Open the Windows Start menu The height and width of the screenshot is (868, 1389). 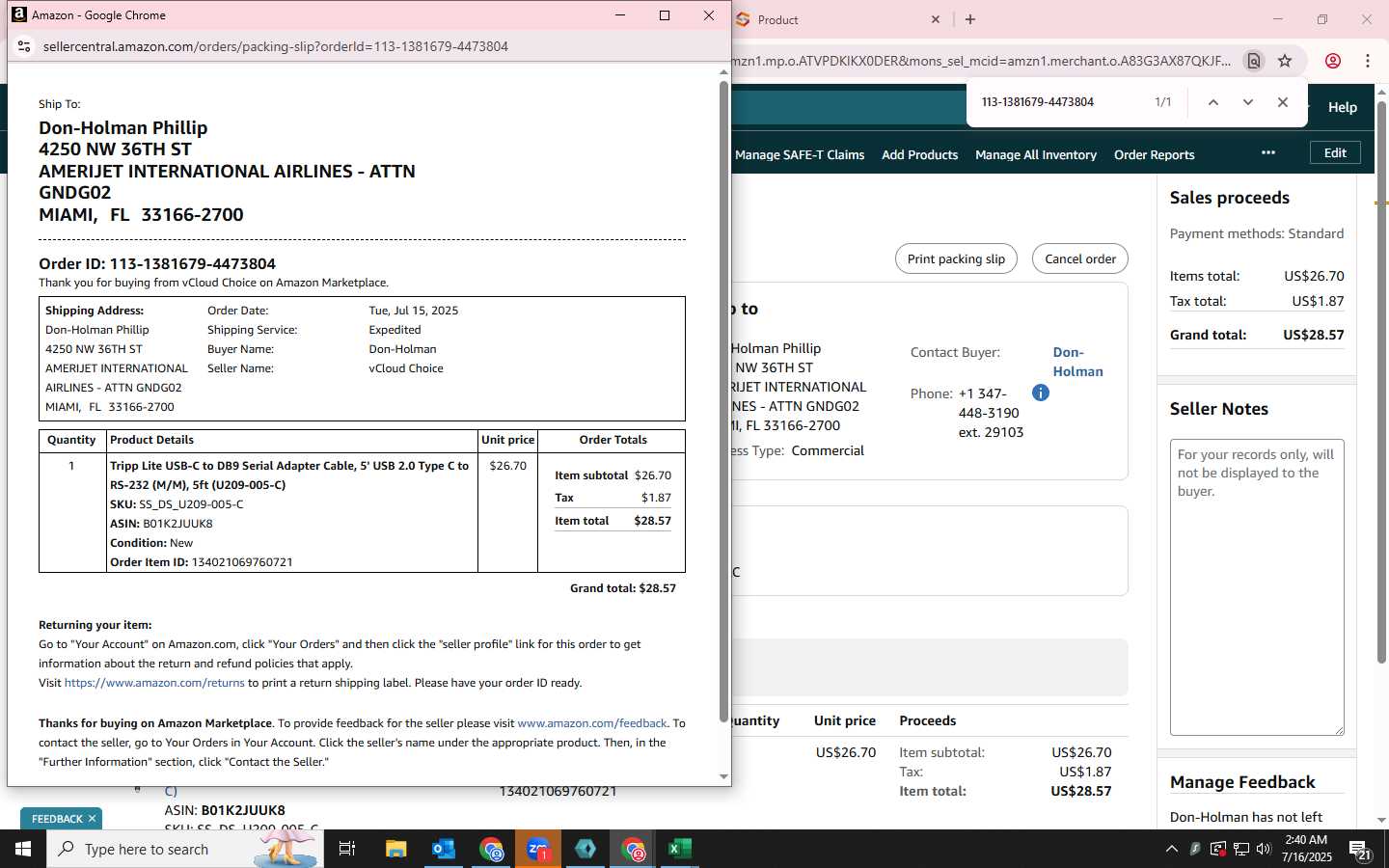click(23, 849)
